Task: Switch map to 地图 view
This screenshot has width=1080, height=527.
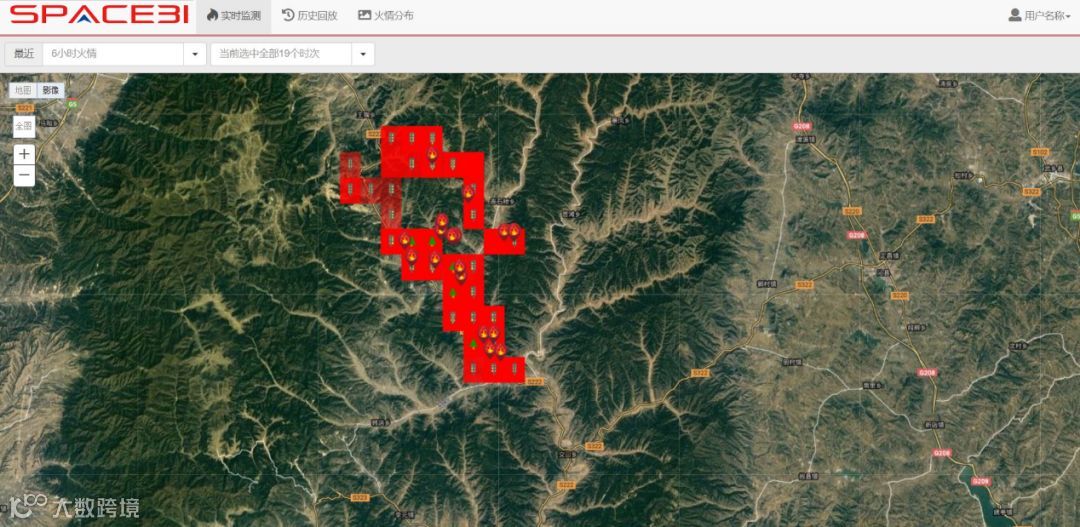Action: [x=23, y=90]
